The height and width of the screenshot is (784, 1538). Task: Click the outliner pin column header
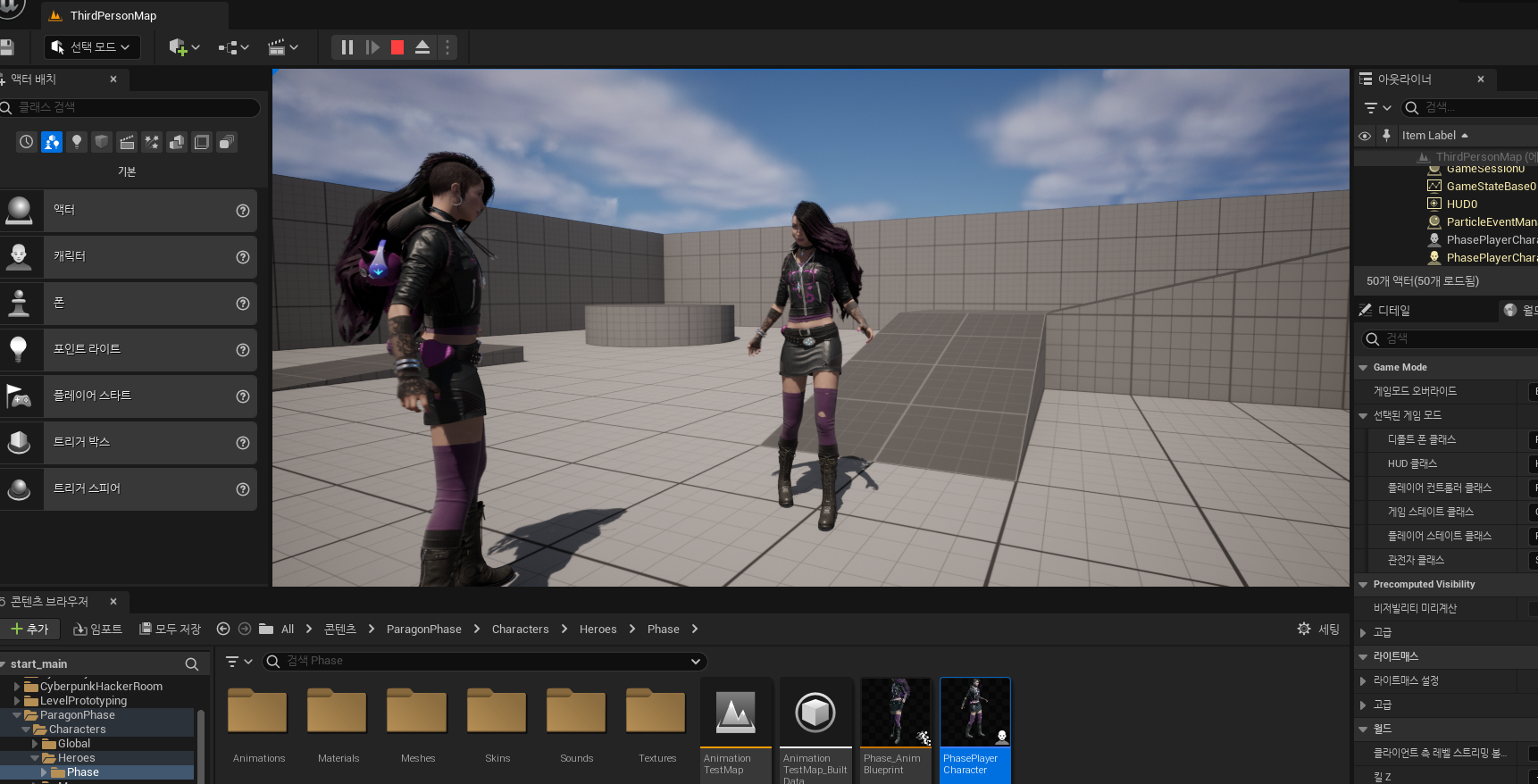click(x=1386, y=136)
